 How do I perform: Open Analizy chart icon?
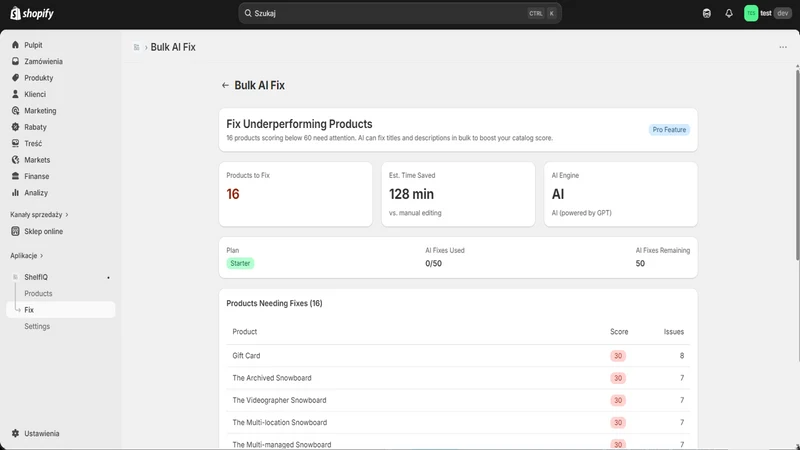pyautogui.click(x=15, y=192)
